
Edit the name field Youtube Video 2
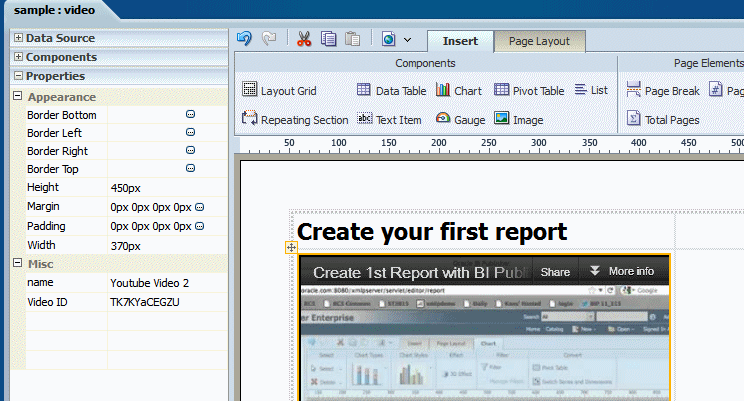[167, 283]
